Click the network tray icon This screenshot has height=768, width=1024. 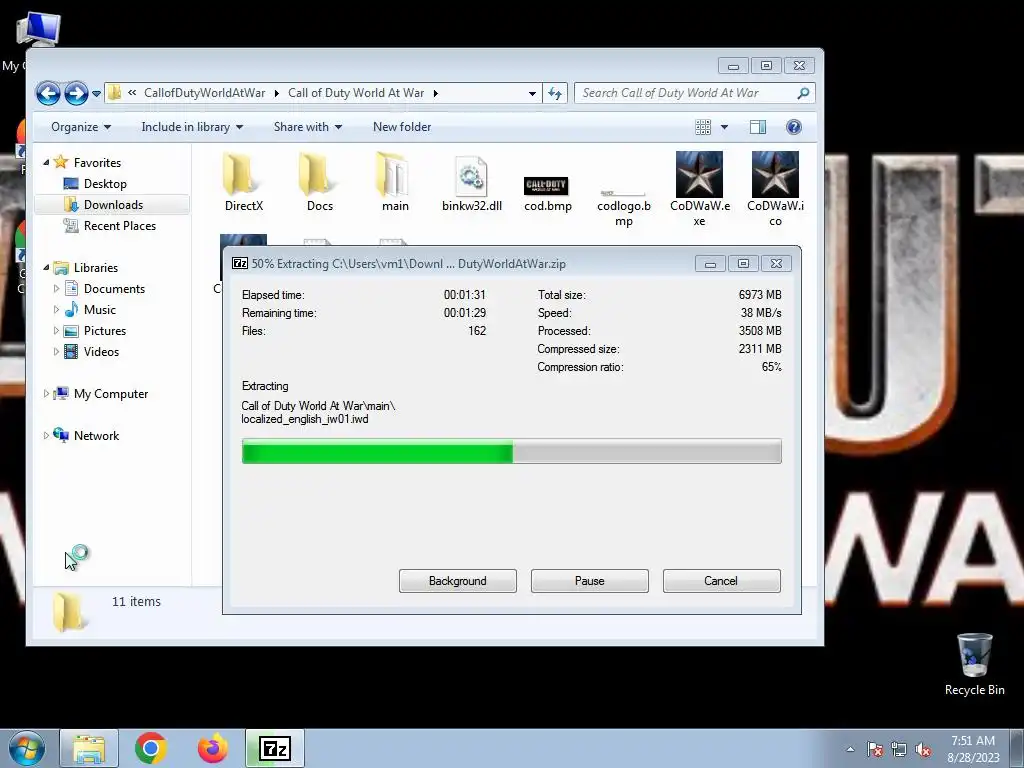point(899,749)
